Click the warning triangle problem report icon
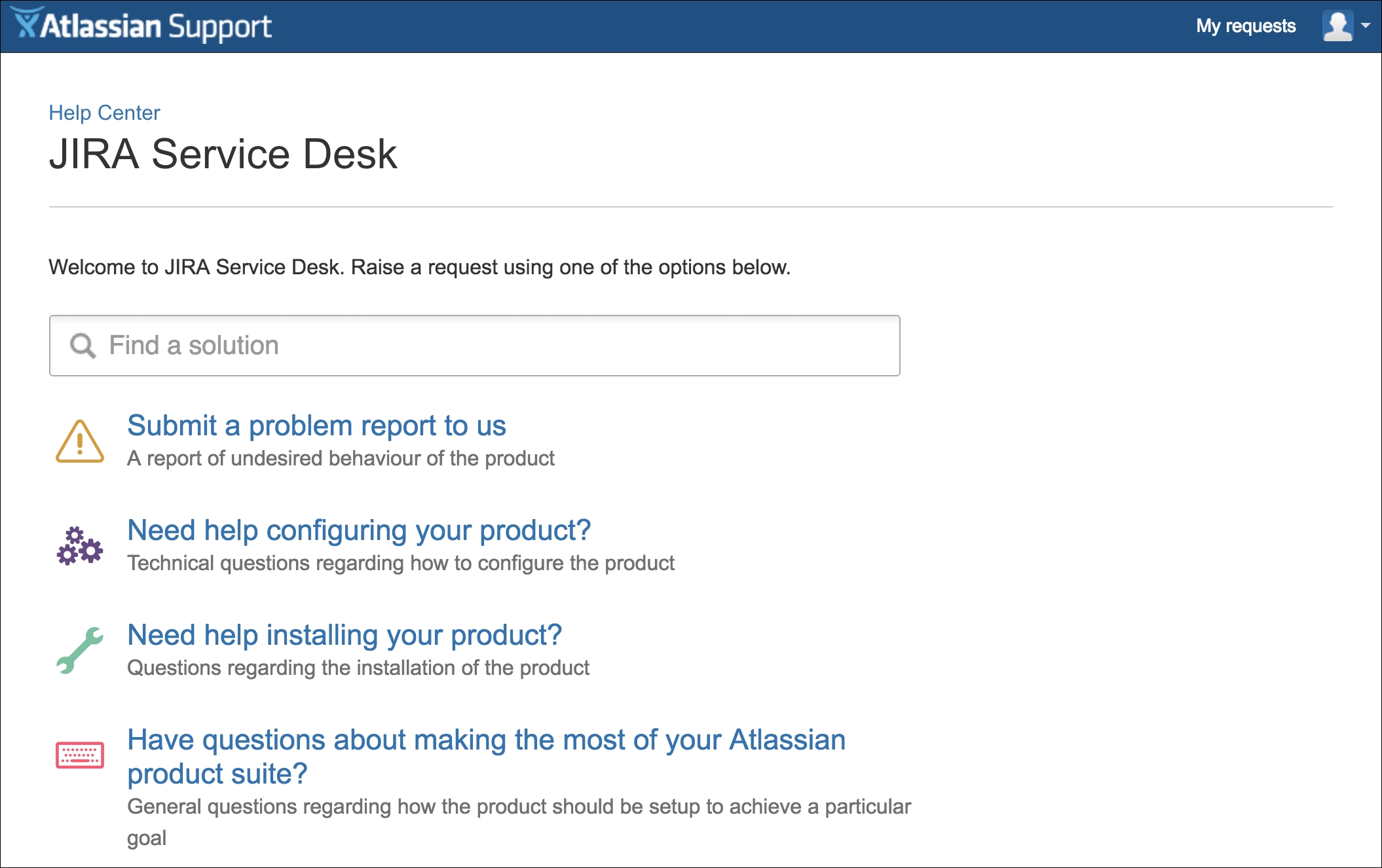The image size is (1382, 868). (x=80, y=441)
